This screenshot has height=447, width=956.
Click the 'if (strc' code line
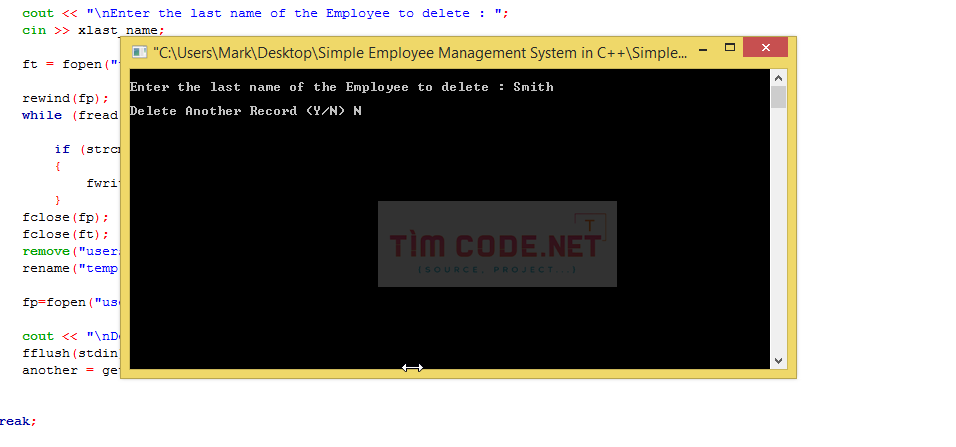pos(88,149)
